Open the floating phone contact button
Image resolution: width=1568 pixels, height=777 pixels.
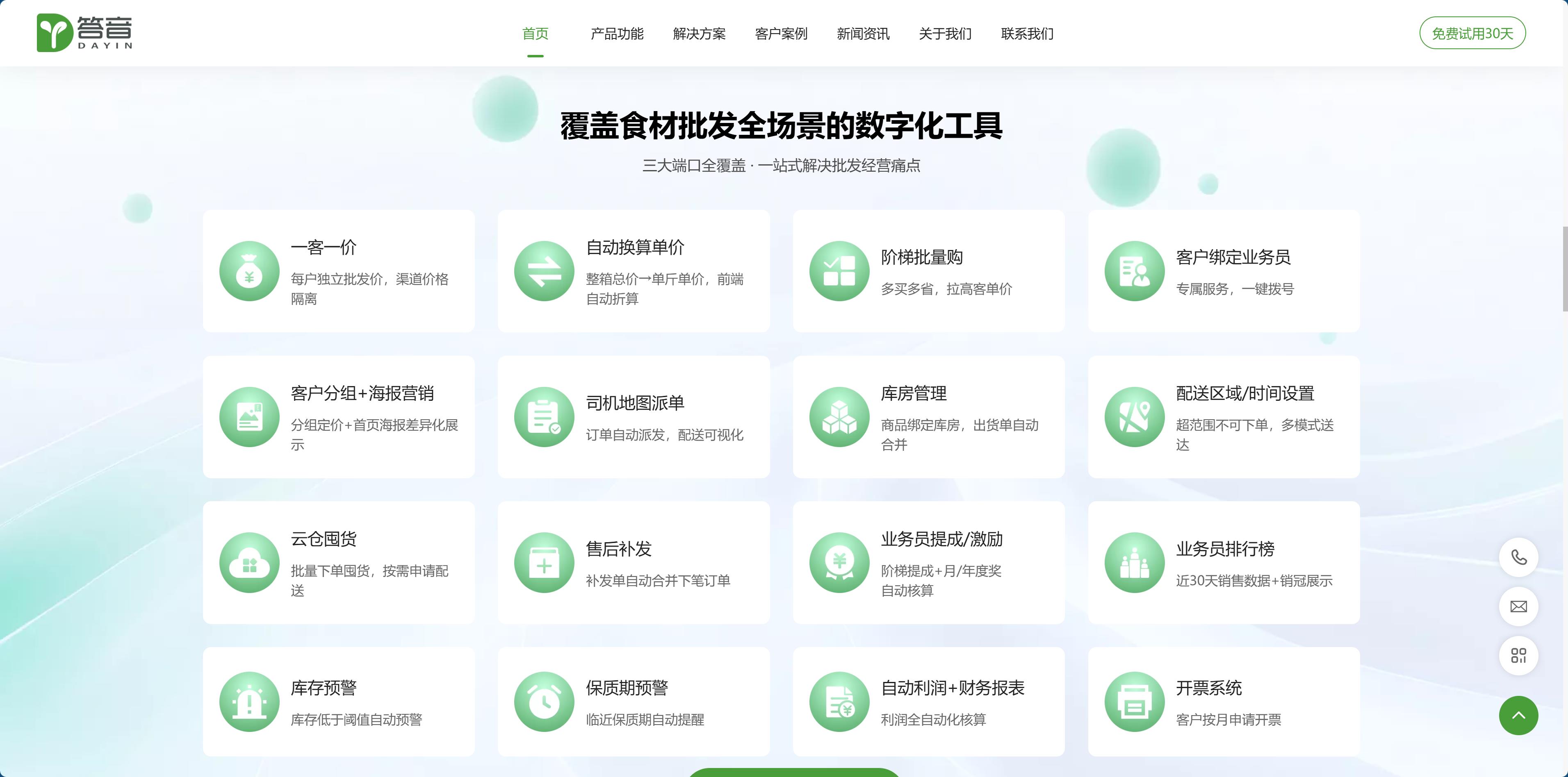1519,557
